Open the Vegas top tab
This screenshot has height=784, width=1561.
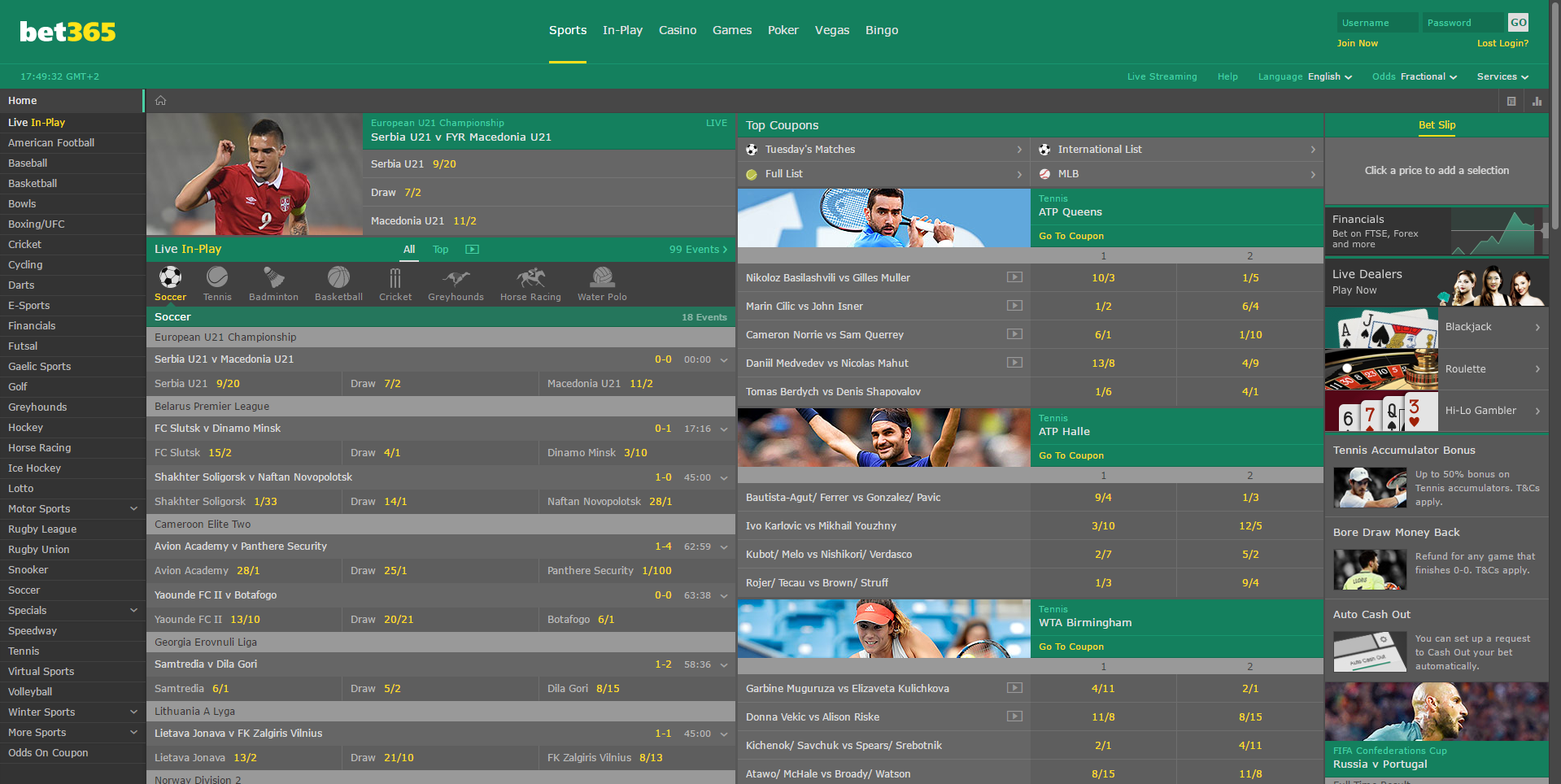tap(832, 30)
